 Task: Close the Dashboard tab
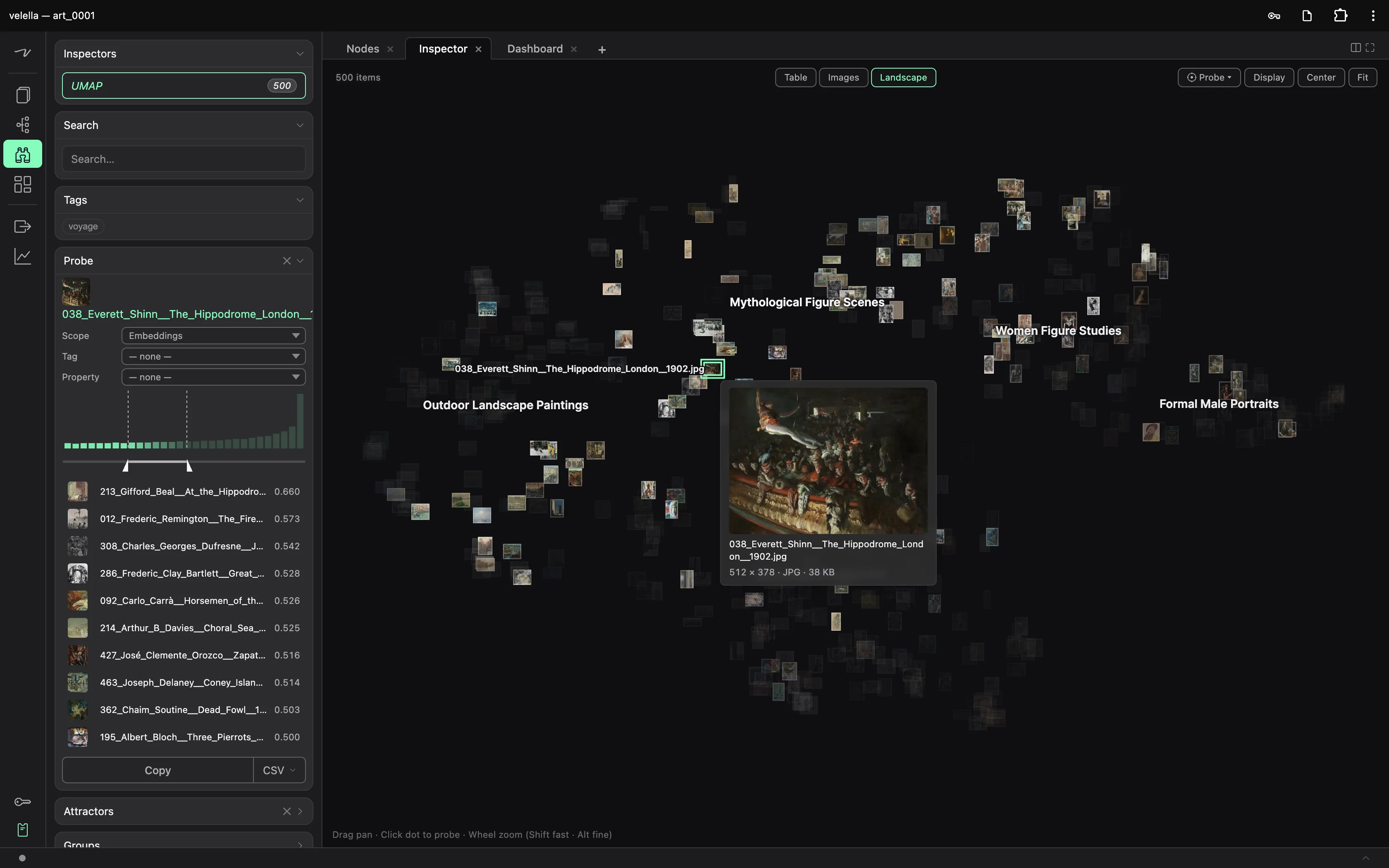(x=573, y=49)
